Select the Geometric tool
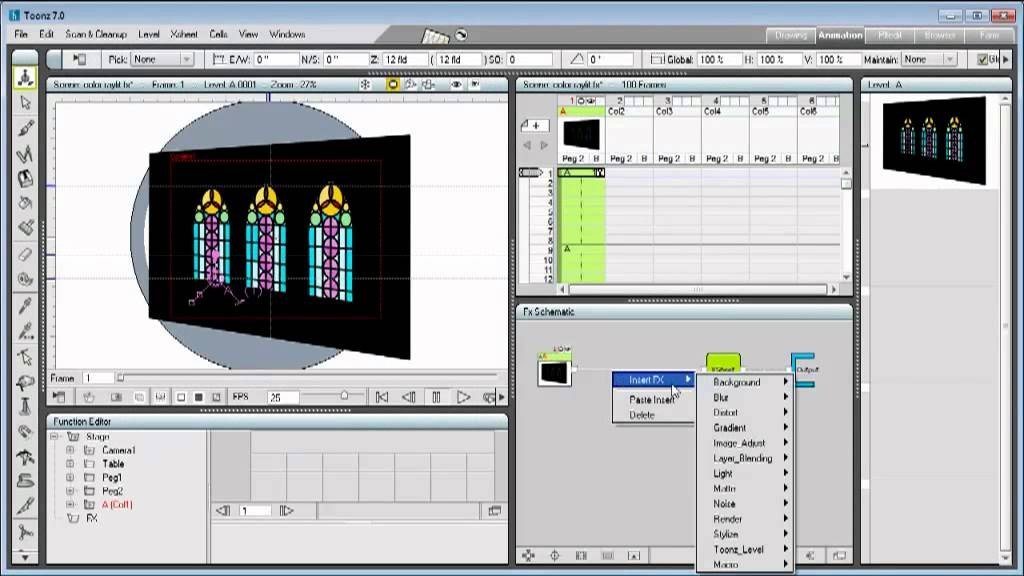The width and height of the screenshot is (1024, 576). [x=25, y=154]
